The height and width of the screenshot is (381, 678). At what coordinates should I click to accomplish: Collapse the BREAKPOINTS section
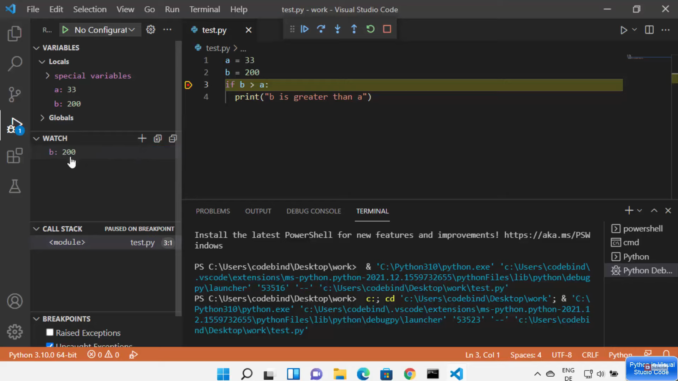pos(36,319)
